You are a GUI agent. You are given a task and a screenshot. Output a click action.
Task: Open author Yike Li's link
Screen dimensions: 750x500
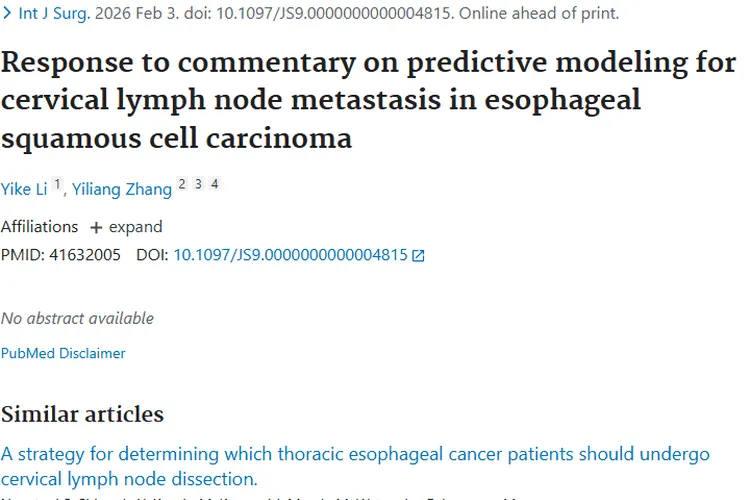24,189
